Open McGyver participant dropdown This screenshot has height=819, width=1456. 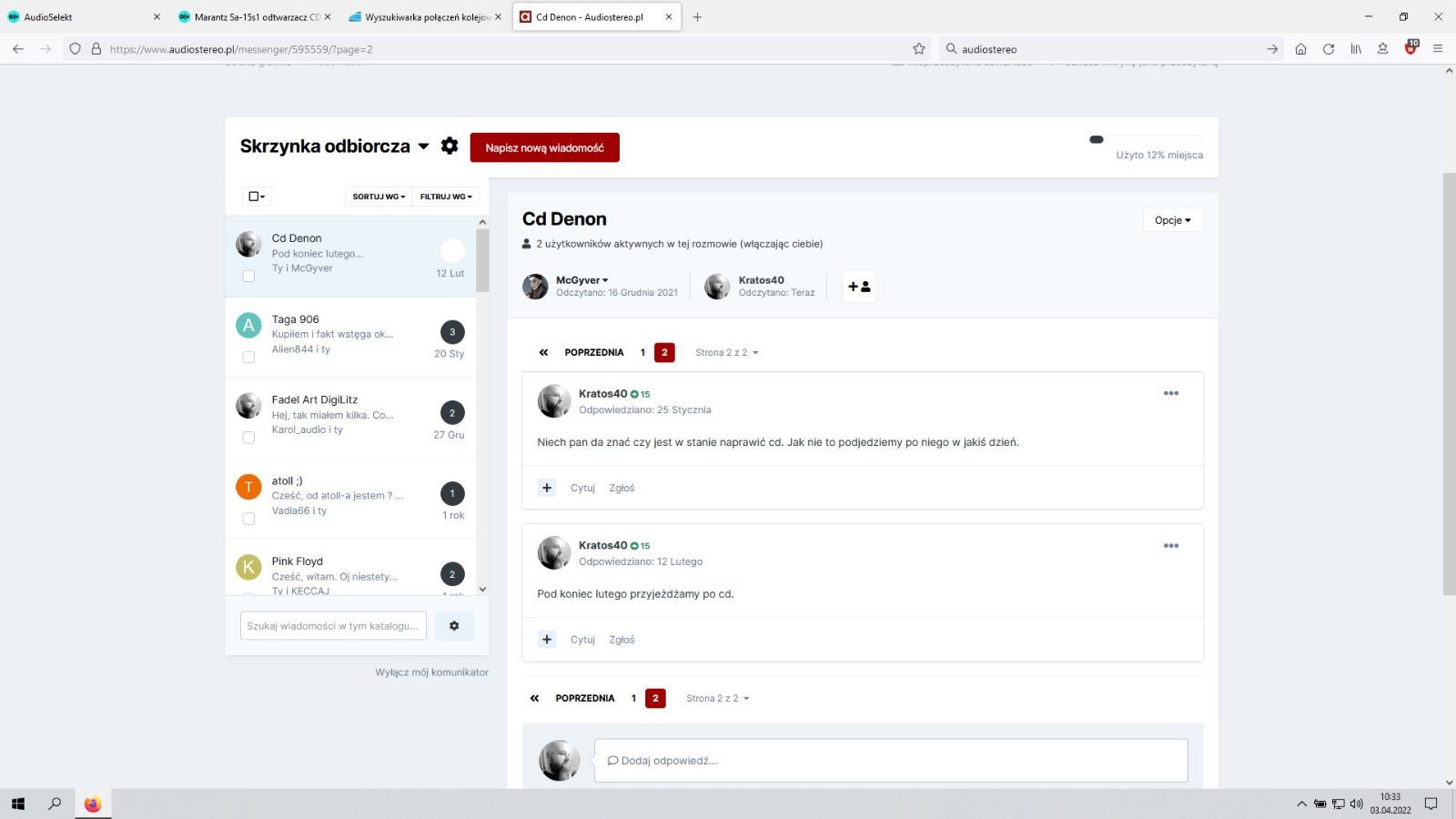tap(582, 280)
